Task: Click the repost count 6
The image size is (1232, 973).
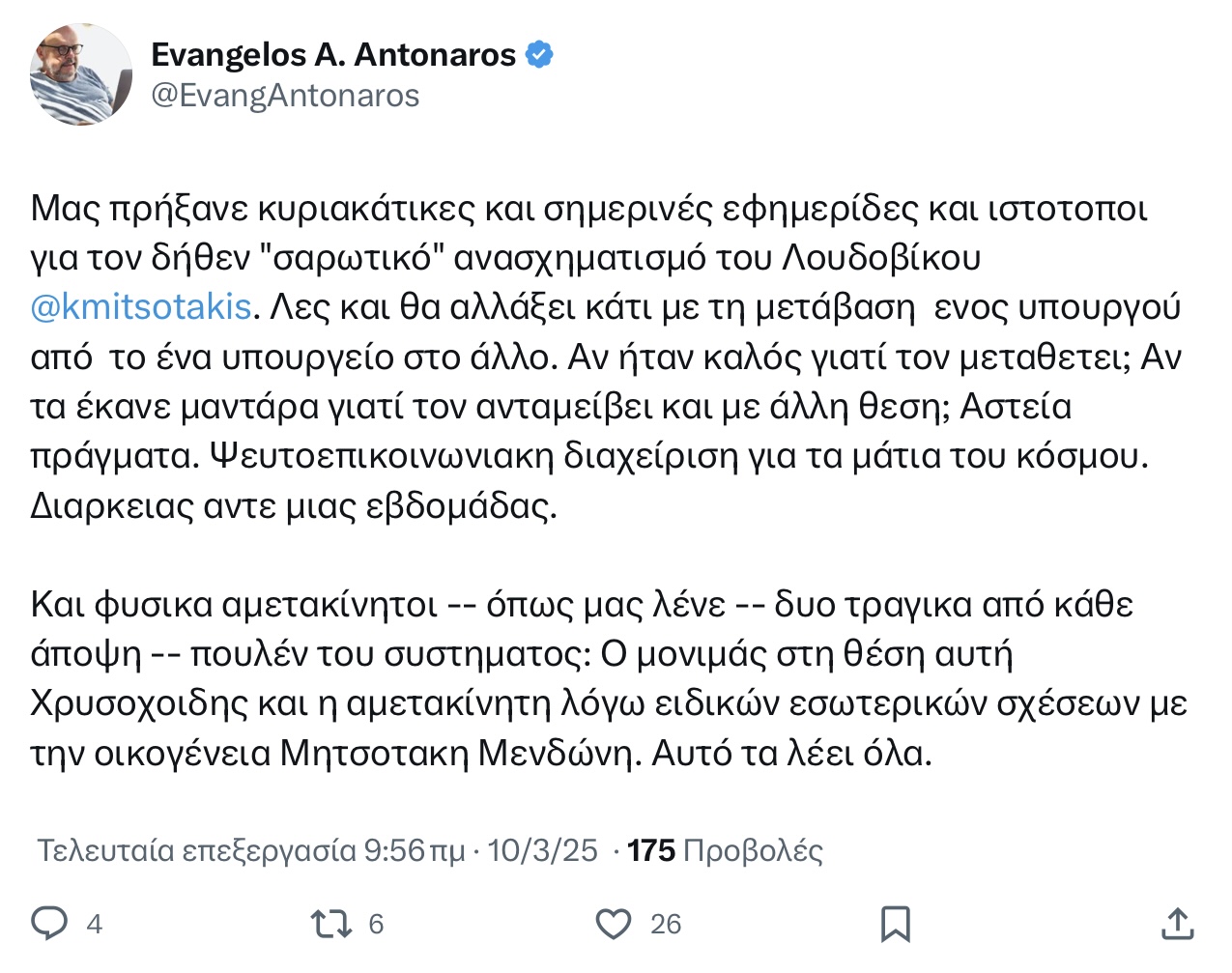Action: [376, 925]
